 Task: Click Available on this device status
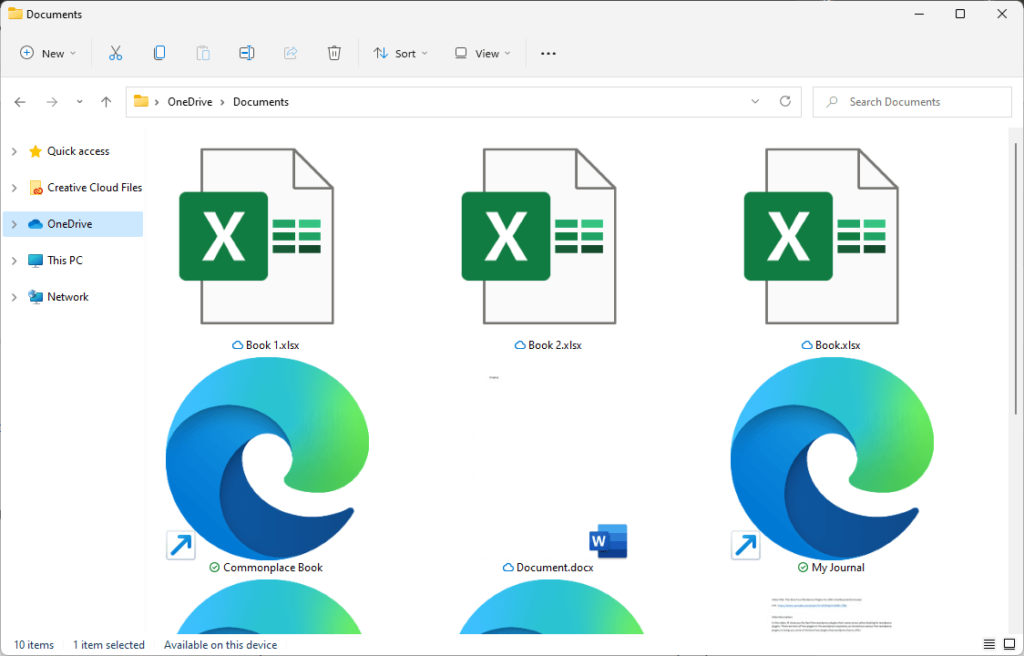click(220, 645)
